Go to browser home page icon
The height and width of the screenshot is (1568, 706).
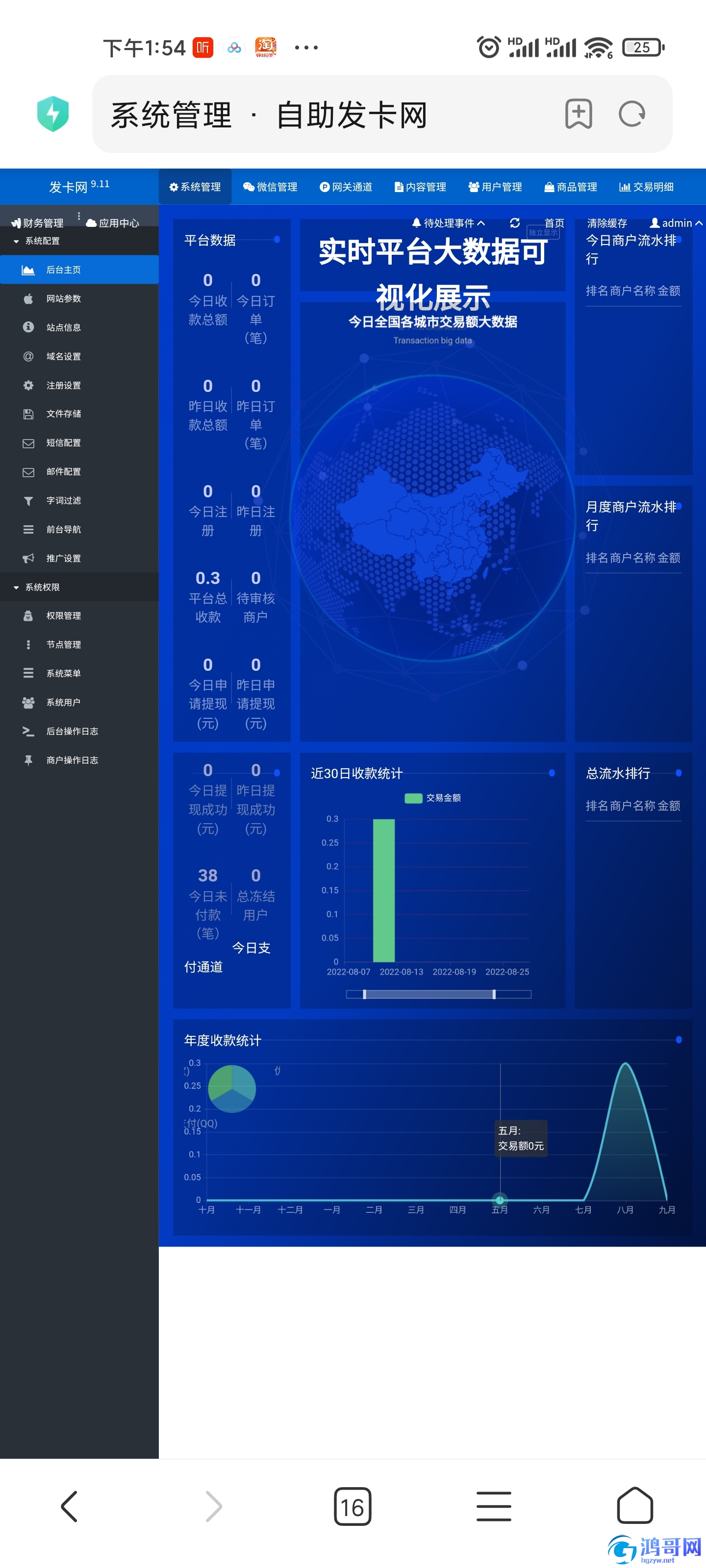tap(635, 1505)
